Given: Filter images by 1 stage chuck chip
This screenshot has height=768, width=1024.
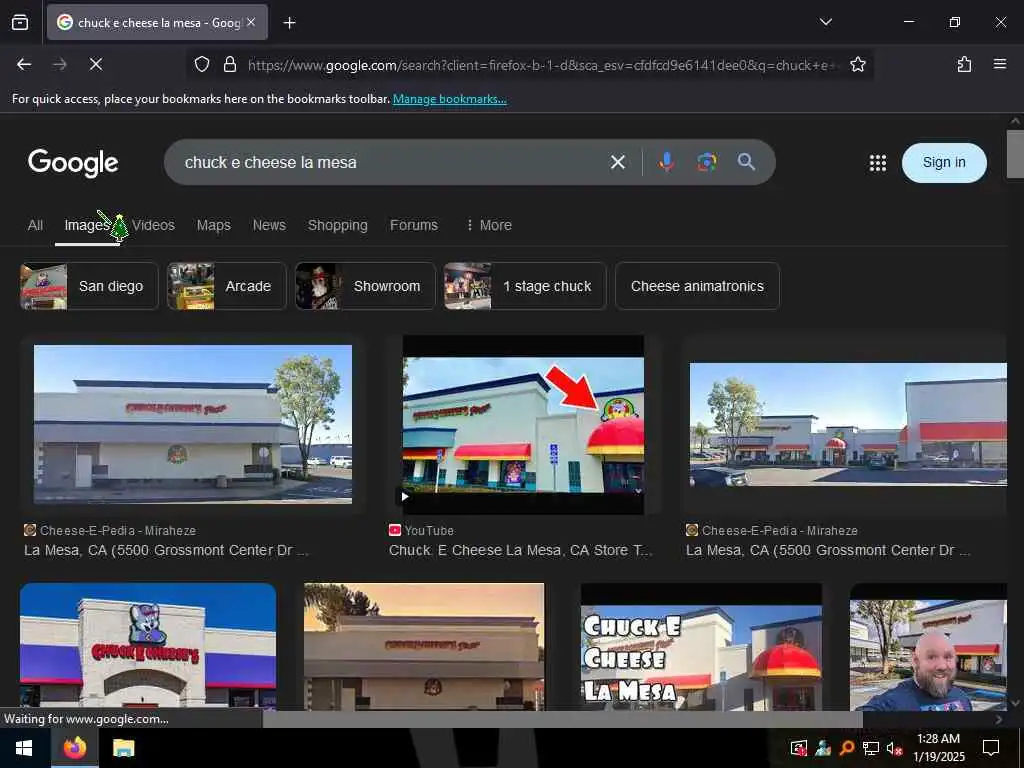Looking at the screenshot, I should (525, 286).
